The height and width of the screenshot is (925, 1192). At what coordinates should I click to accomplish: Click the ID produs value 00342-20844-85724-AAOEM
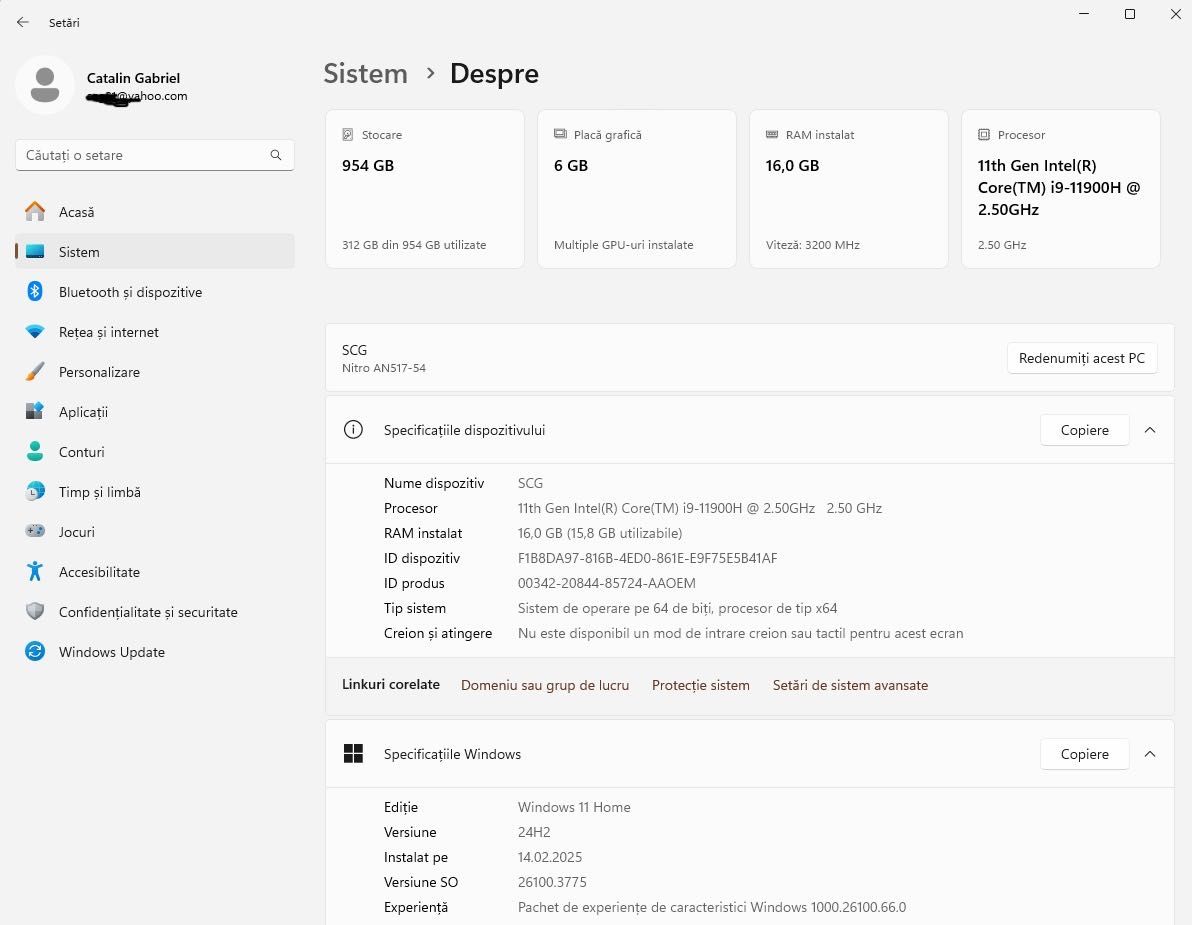click(x=607, y=583)
